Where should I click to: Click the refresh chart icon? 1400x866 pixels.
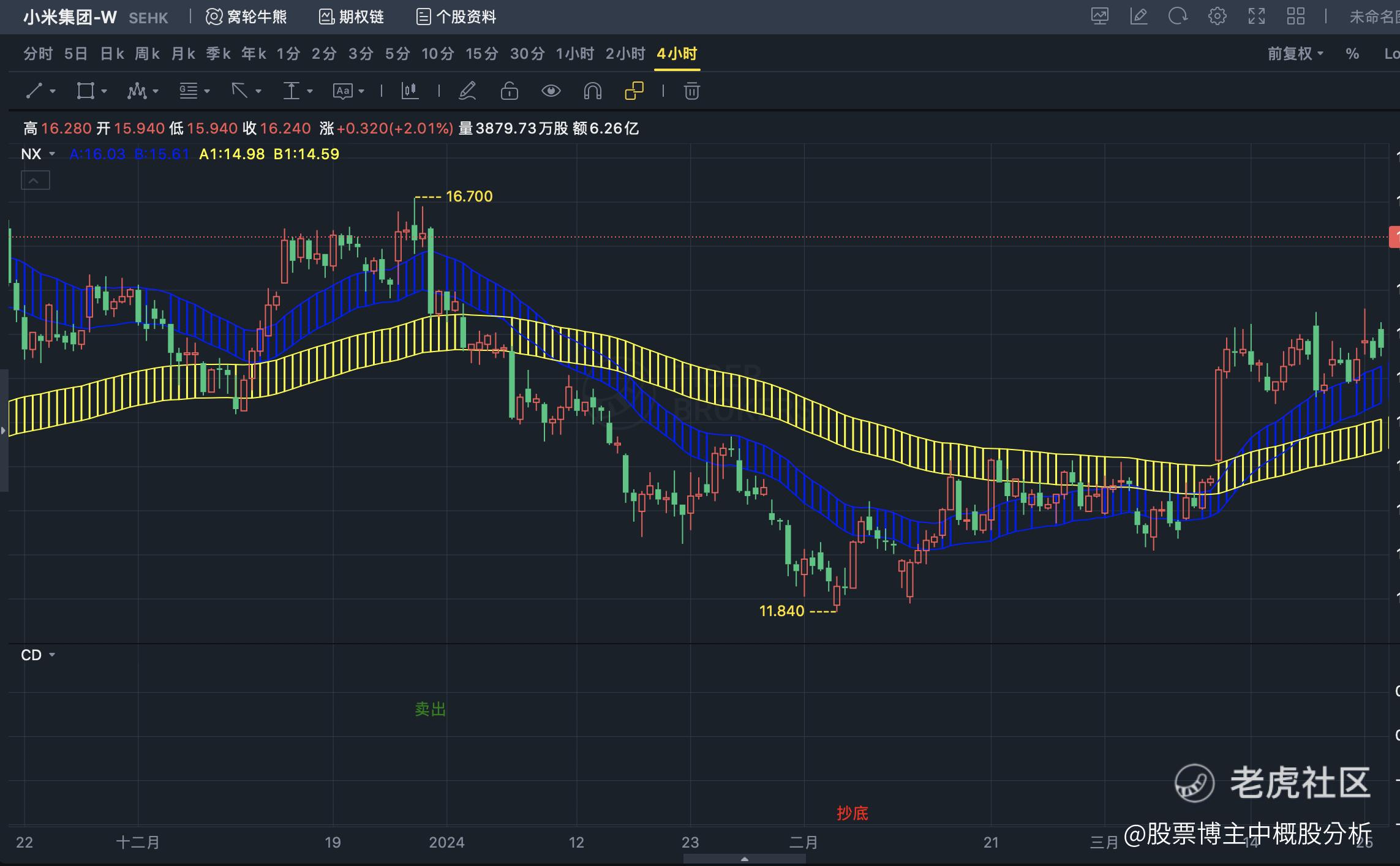(1177, 17)
